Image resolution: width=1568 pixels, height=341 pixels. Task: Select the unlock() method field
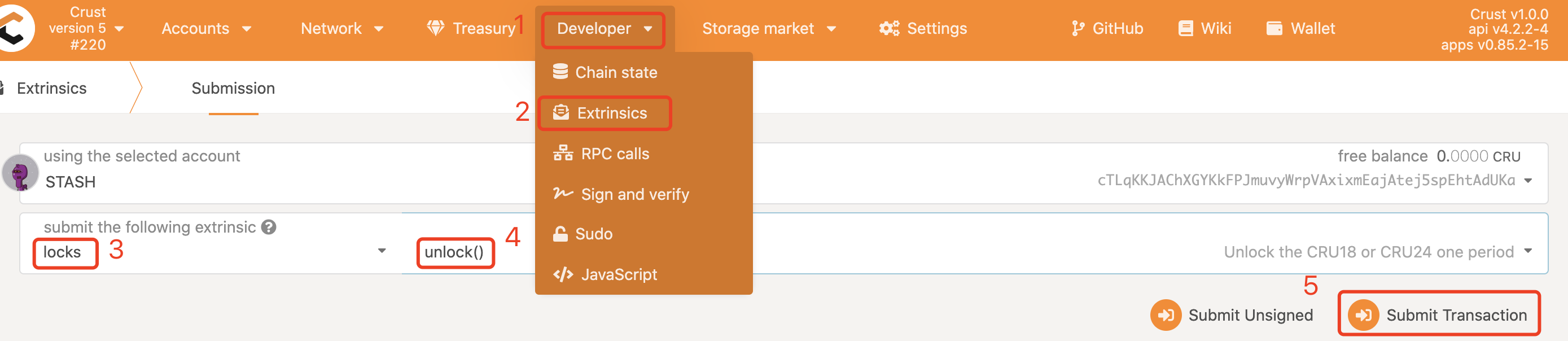pos(455,252)
